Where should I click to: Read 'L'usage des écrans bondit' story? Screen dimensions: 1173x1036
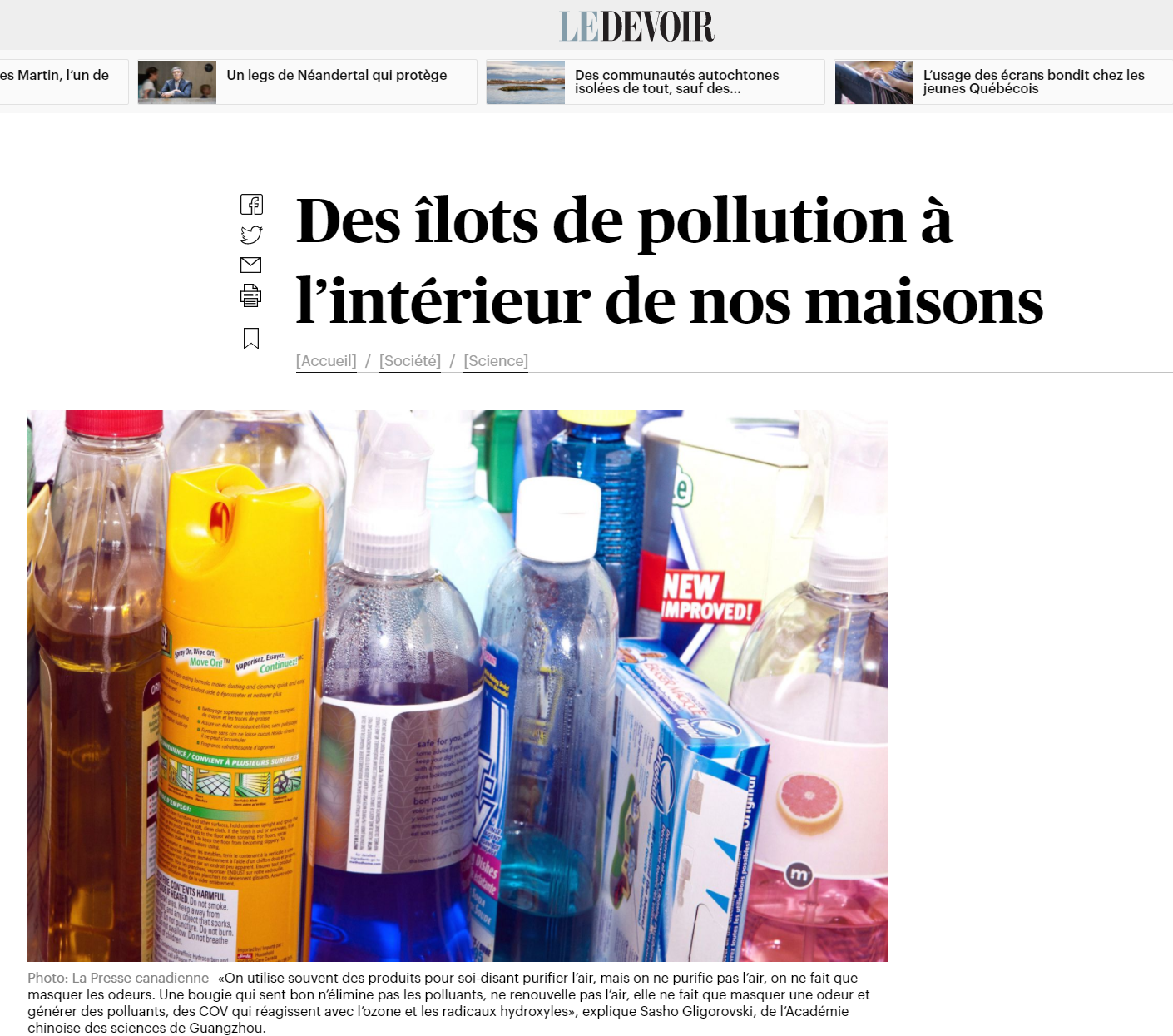tap(1034, 82)
